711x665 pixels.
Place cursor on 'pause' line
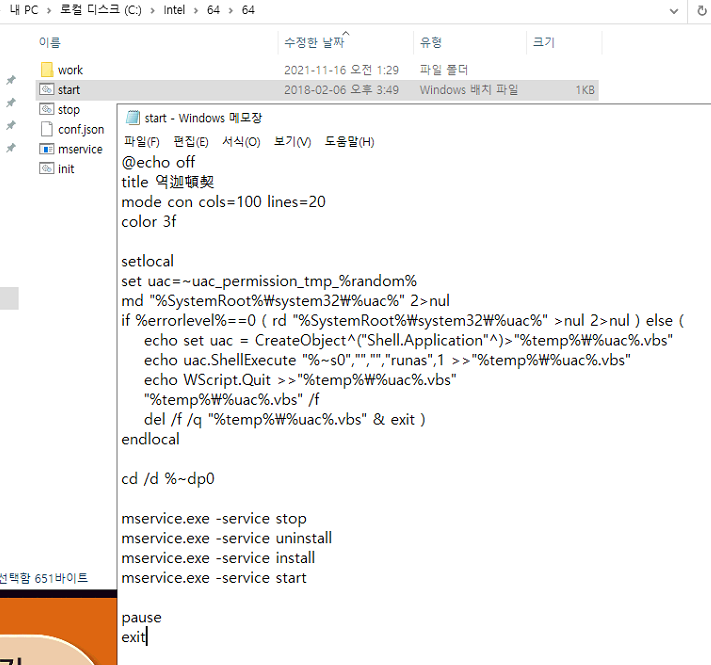(141, 618)
